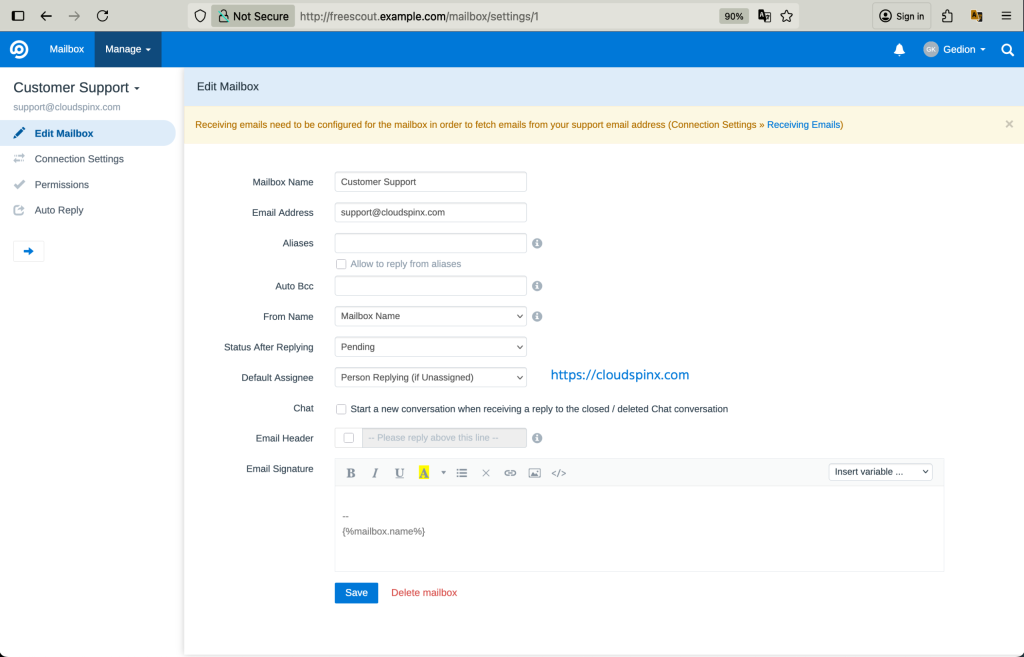This screenshot has height=657, width=1024.
Task: Enable the Email Header checkbox
Action: click(348, 437)
